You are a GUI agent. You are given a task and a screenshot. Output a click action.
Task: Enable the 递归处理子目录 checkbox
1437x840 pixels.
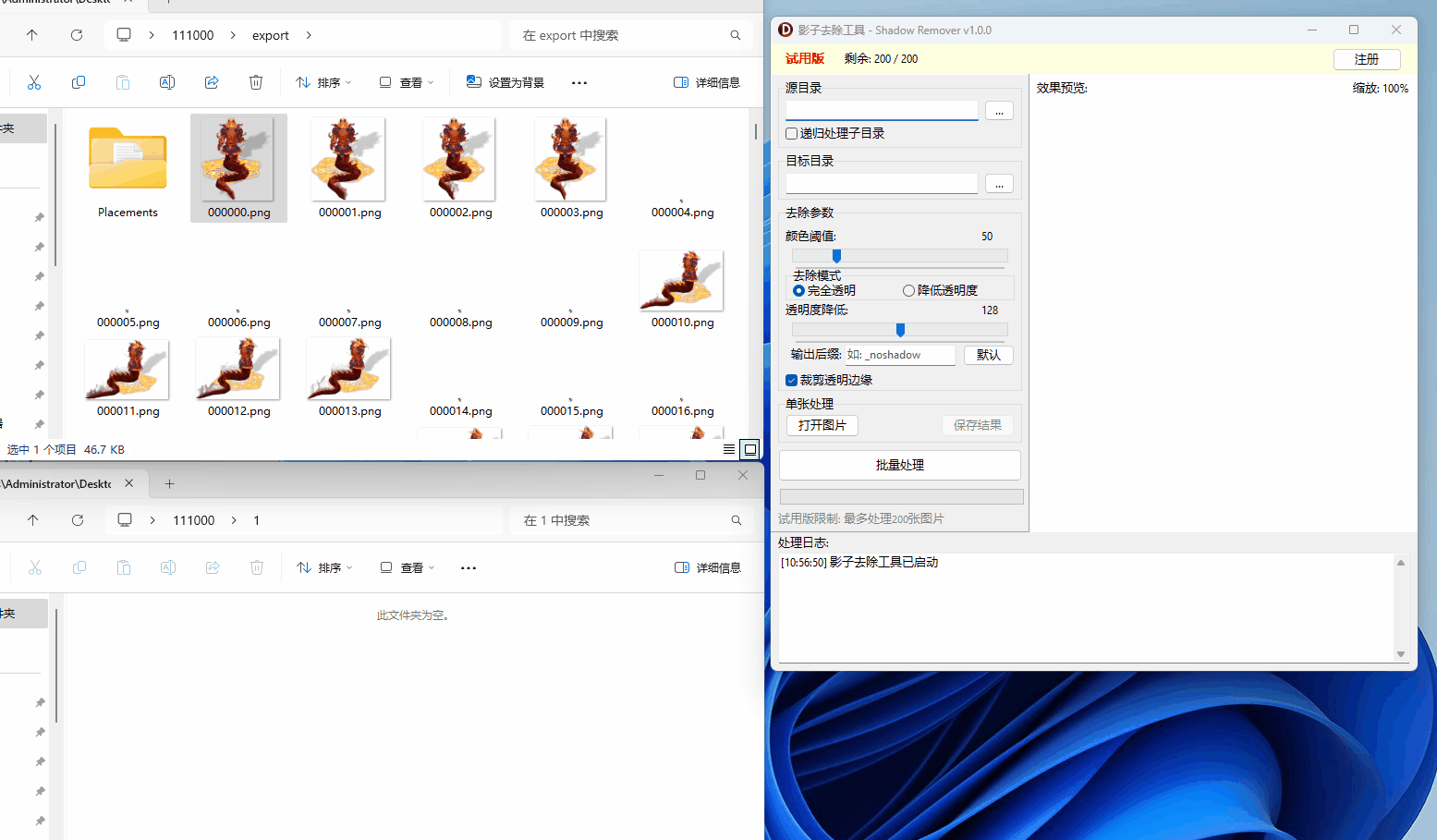[791, 133]
